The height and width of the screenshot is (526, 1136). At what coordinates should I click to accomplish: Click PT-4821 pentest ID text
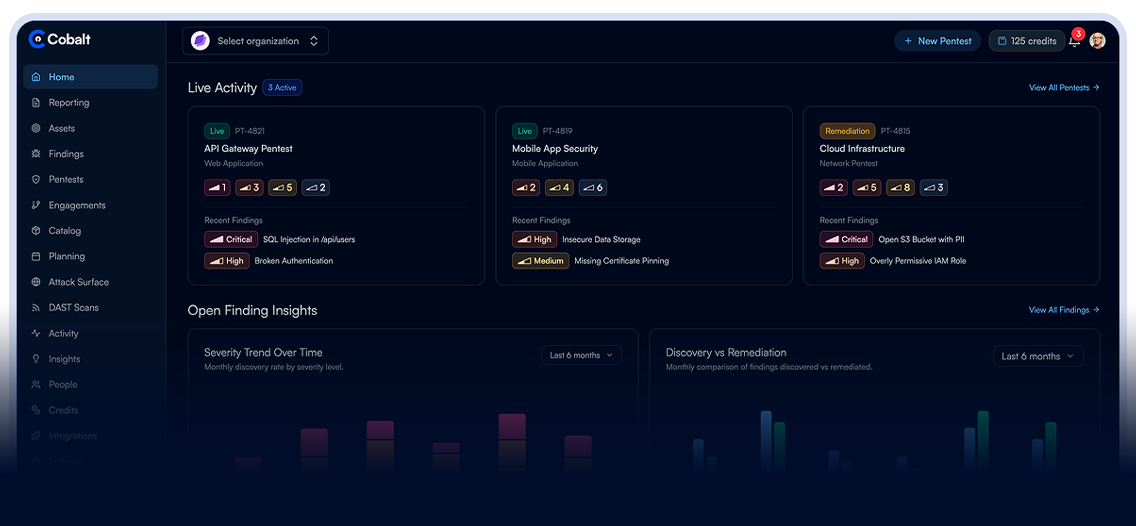coord(249,131)
